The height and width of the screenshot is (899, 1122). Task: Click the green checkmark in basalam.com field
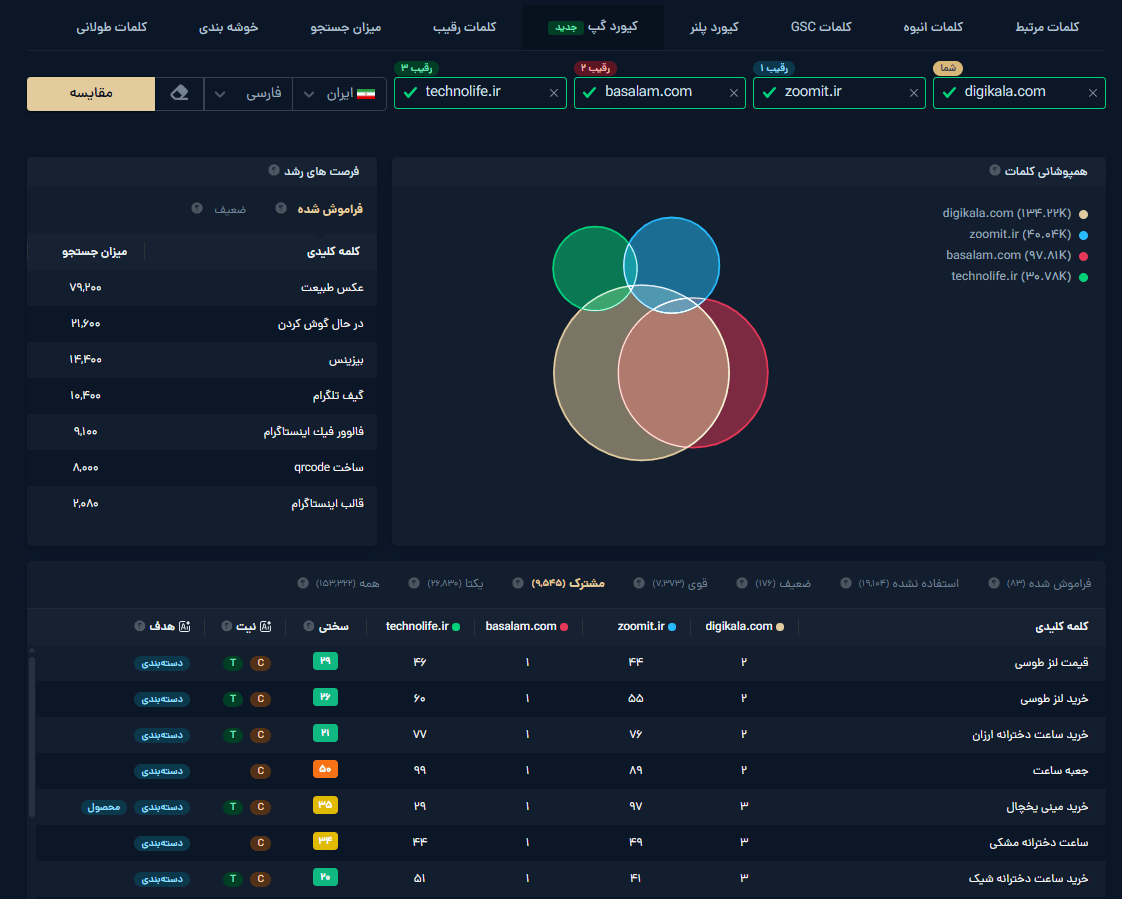pyautogui.click(x=590, y=92)
